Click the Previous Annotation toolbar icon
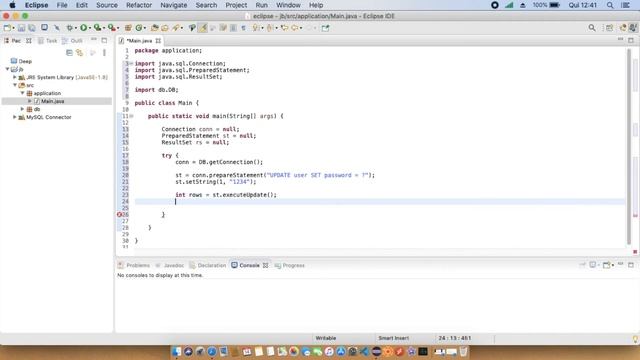Screen dimensions: 640x360 [x=270, y=28]
